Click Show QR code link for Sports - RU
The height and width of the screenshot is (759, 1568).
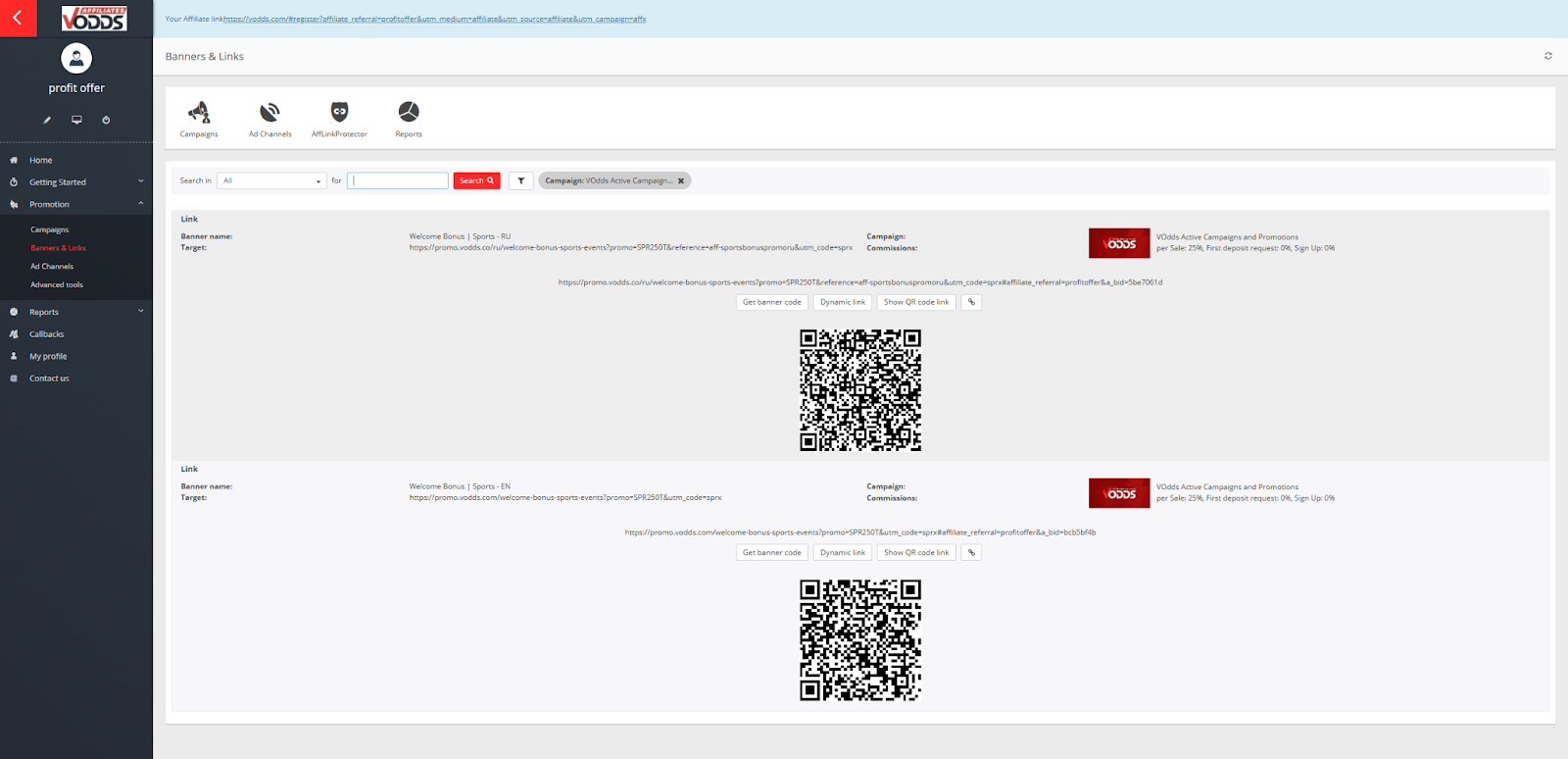[x=916, y=302]
